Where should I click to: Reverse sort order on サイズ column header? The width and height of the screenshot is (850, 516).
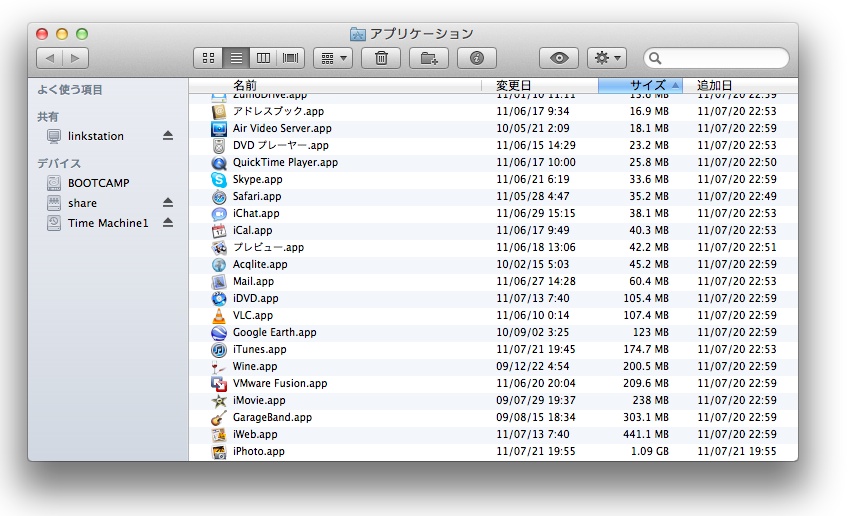[x=640, y=85]
